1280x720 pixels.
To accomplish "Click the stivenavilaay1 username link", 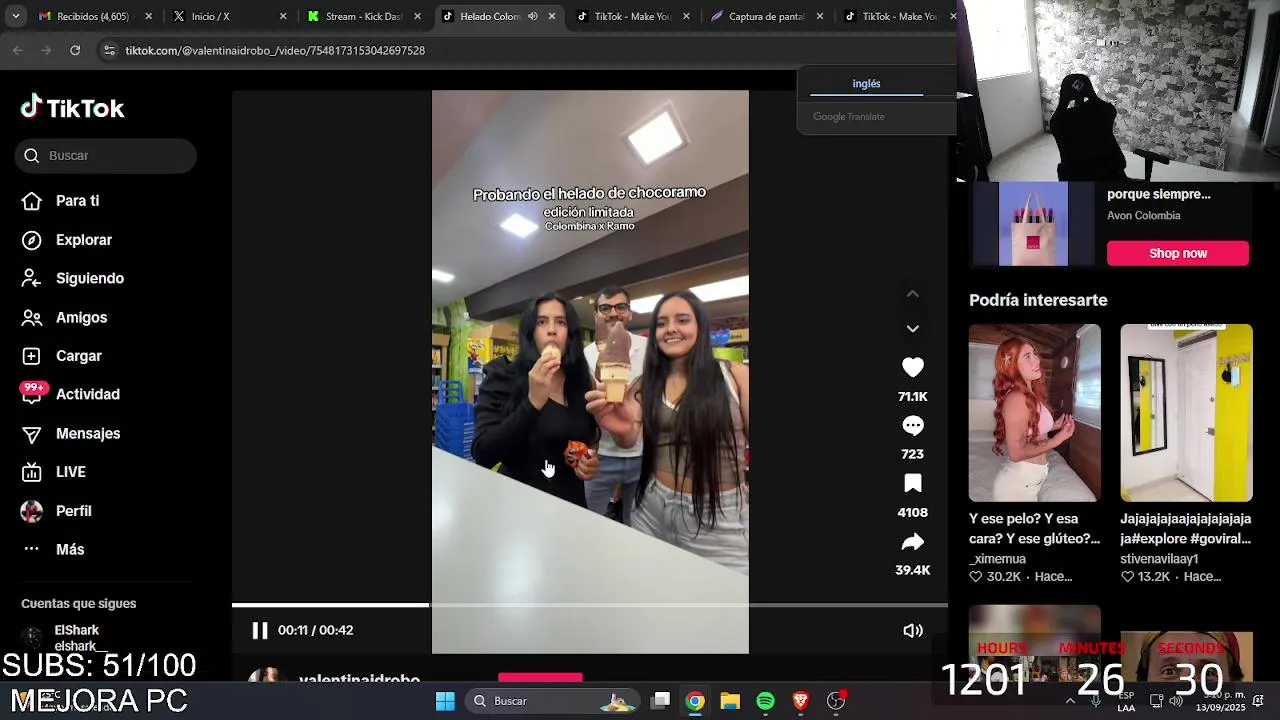I will 1159,559.
